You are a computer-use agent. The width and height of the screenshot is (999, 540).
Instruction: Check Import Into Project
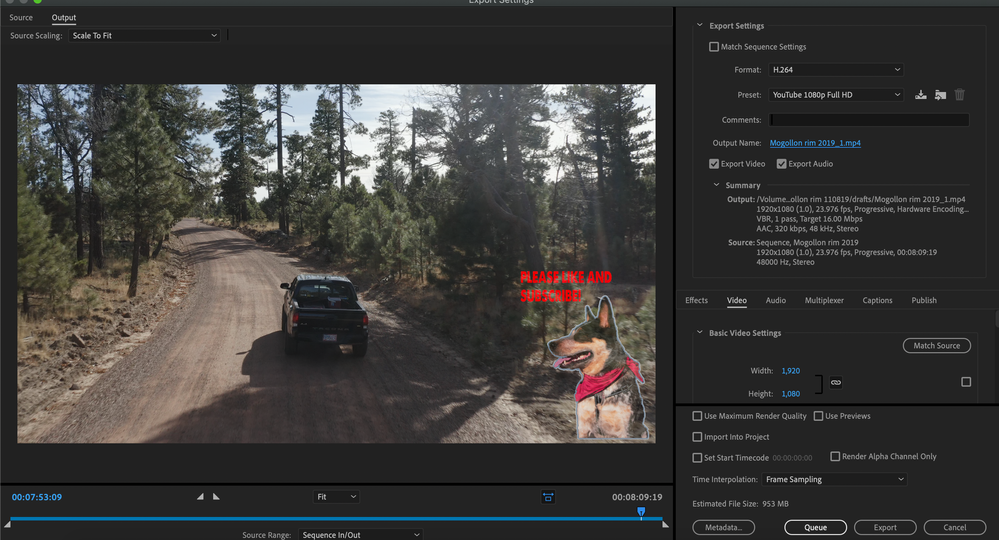697,437
